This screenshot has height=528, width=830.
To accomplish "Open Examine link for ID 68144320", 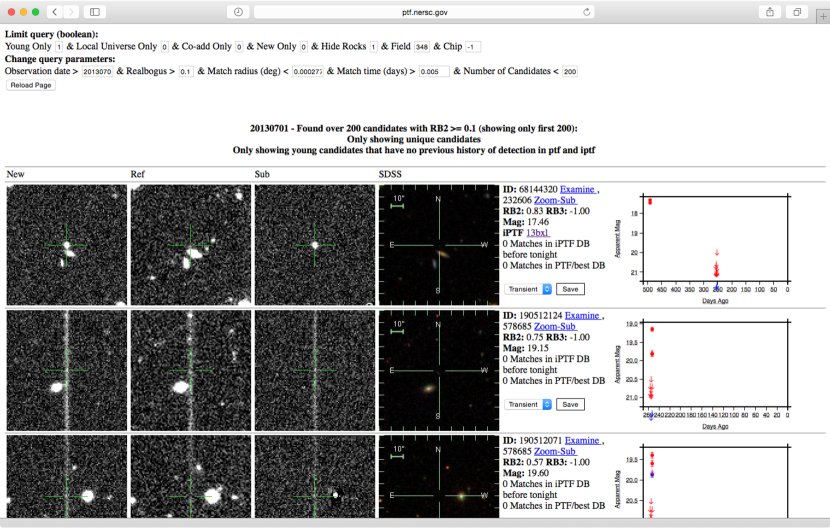I will (578, 190).
